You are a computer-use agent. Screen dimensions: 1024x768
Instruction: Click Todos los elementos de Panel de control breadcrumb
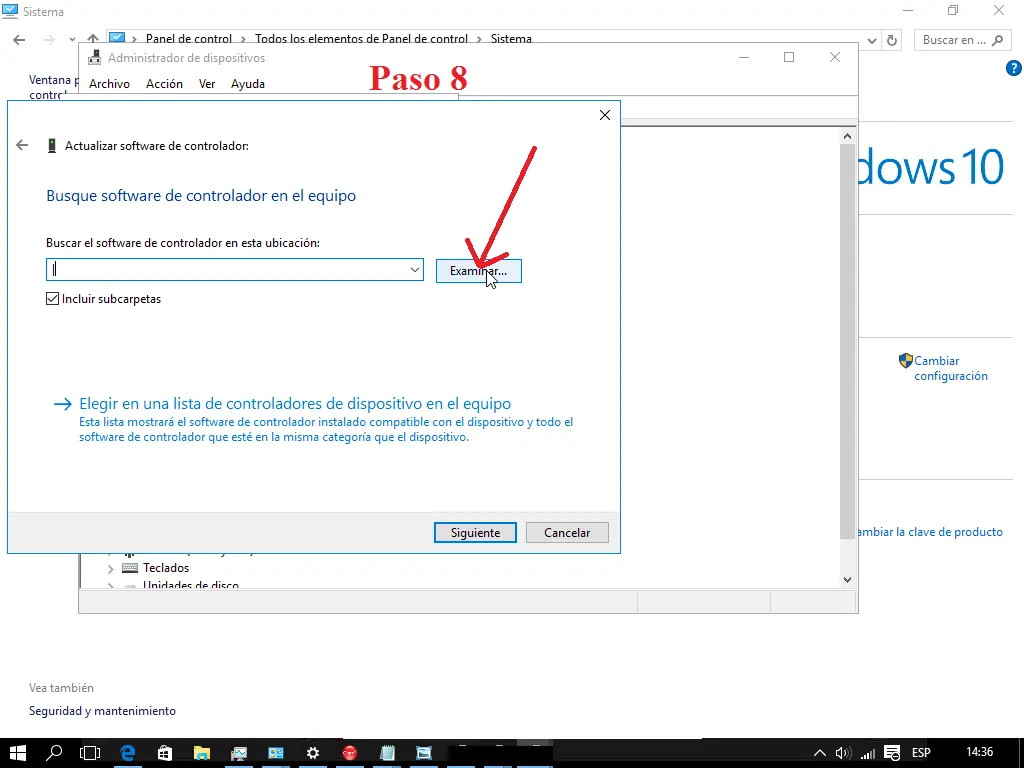click(361, 39)
